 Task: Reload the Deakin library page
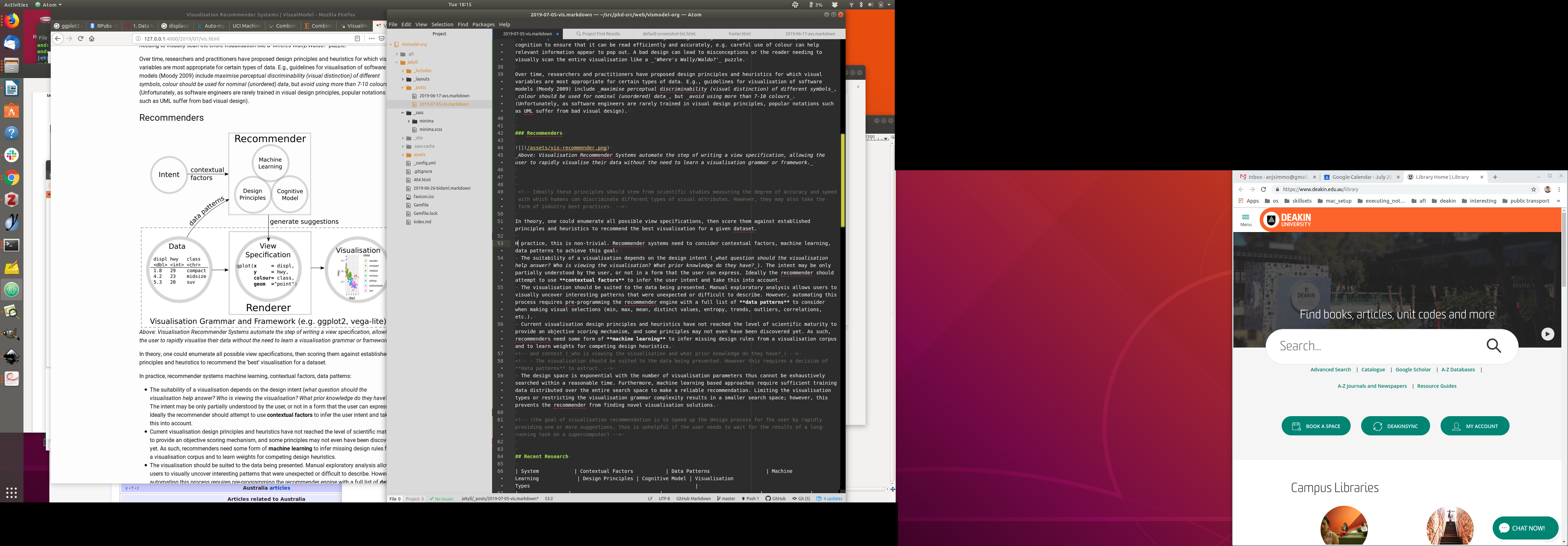point(1263,189)
